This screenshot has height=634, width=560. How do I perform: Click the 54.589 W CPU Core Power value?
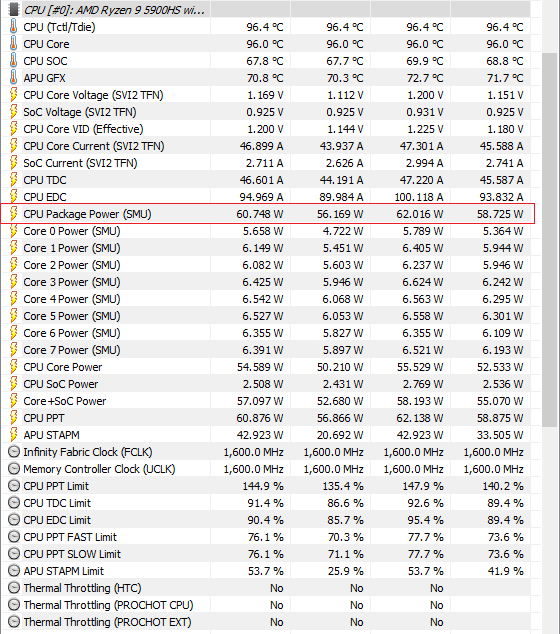coord(260,367)
